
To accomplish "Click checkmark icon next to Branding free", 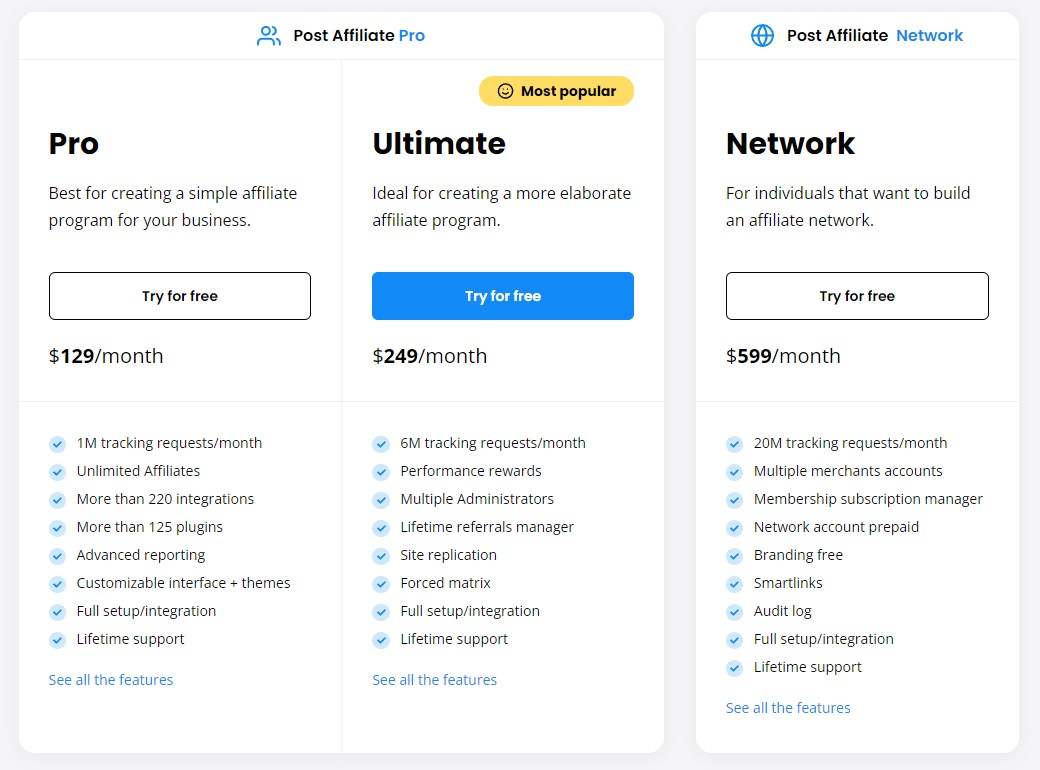I will (734, 556).
